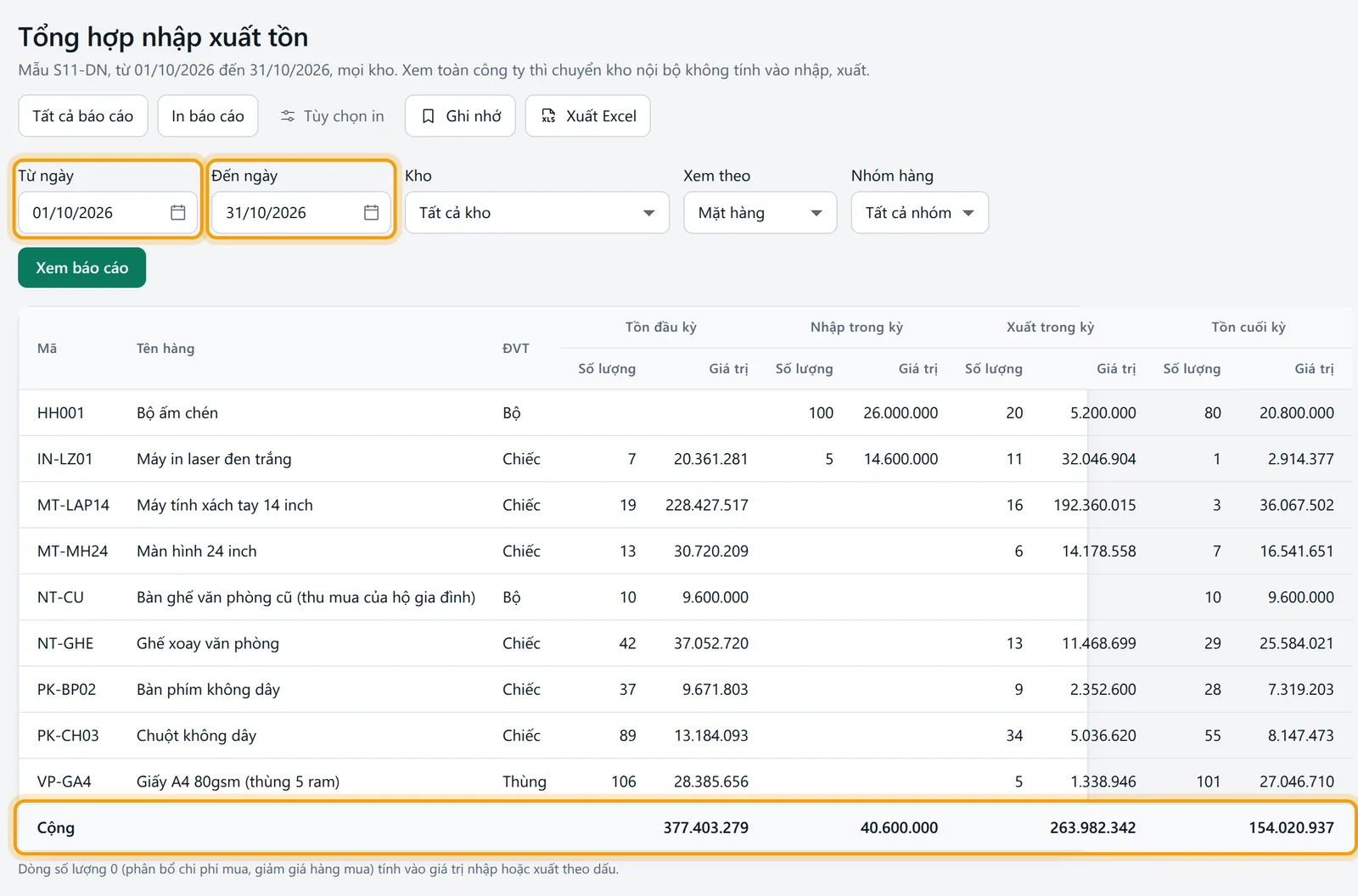Click the Đến ngày date input 31/10/2026
1358x896 pixels.
coord(301,213)
